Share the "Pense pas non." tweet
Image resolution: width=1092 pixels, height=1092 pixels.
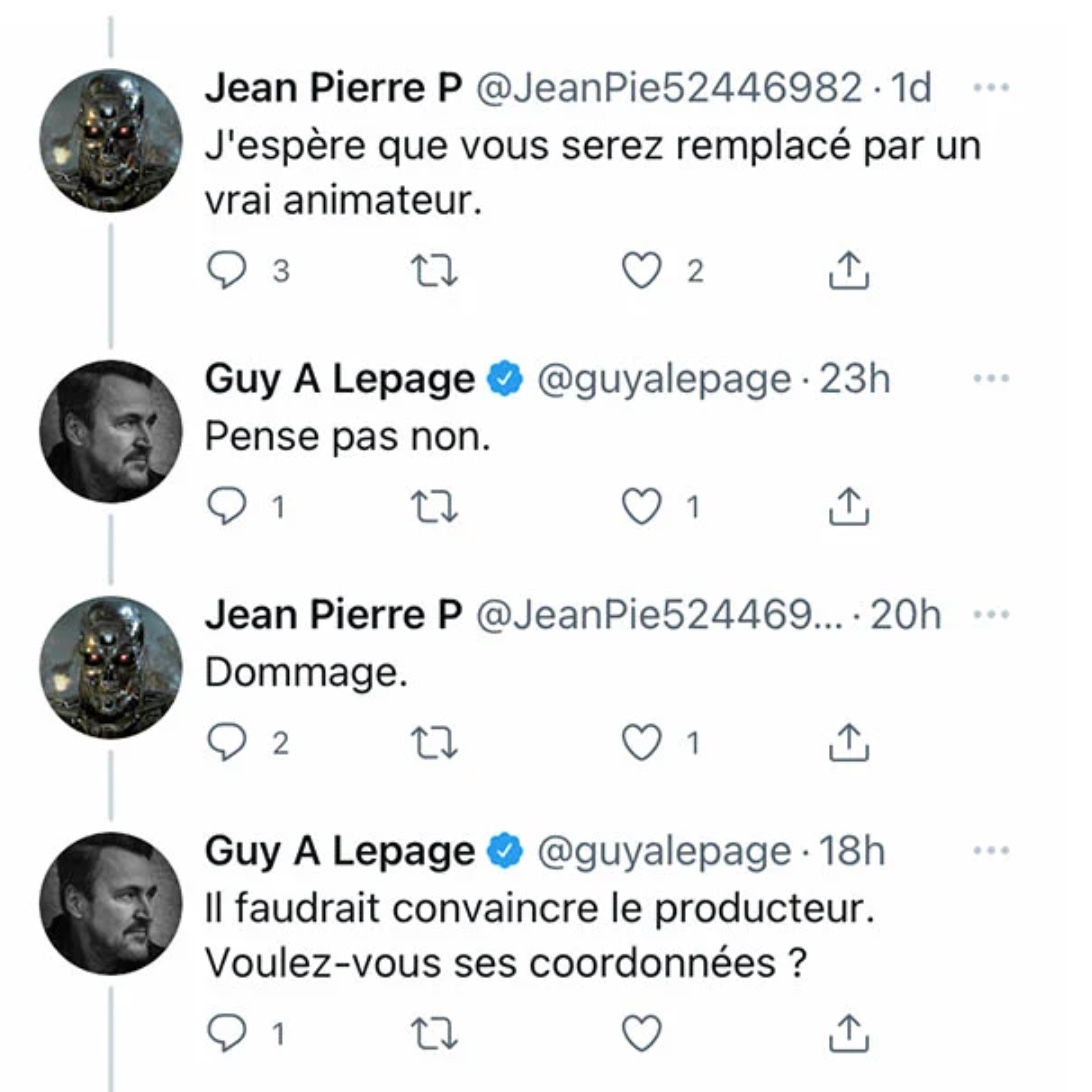pyautogui.click(x=849, y=509)
